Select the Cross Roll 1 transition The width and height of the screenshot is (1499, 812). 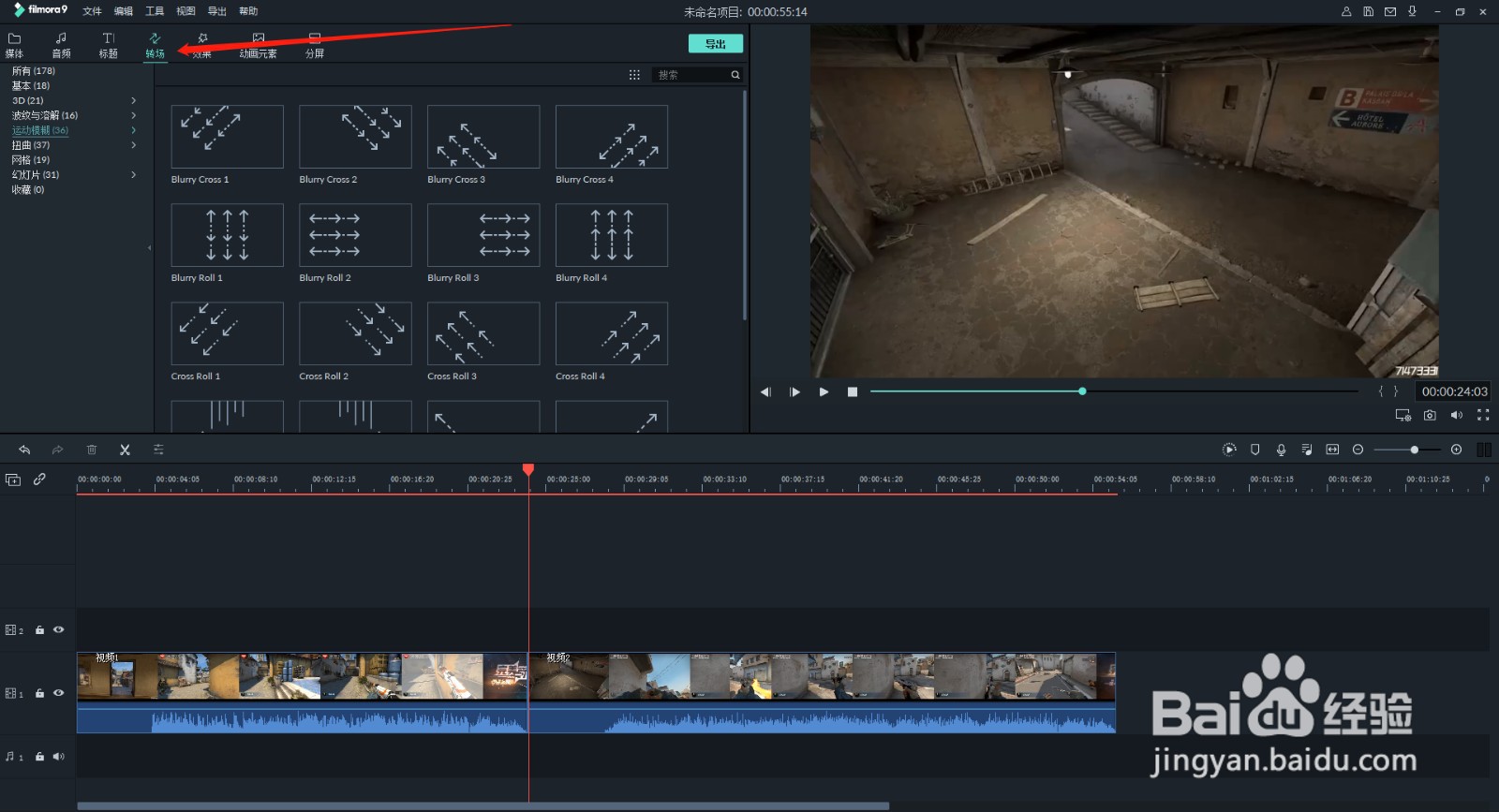click(x=227, y=333)
